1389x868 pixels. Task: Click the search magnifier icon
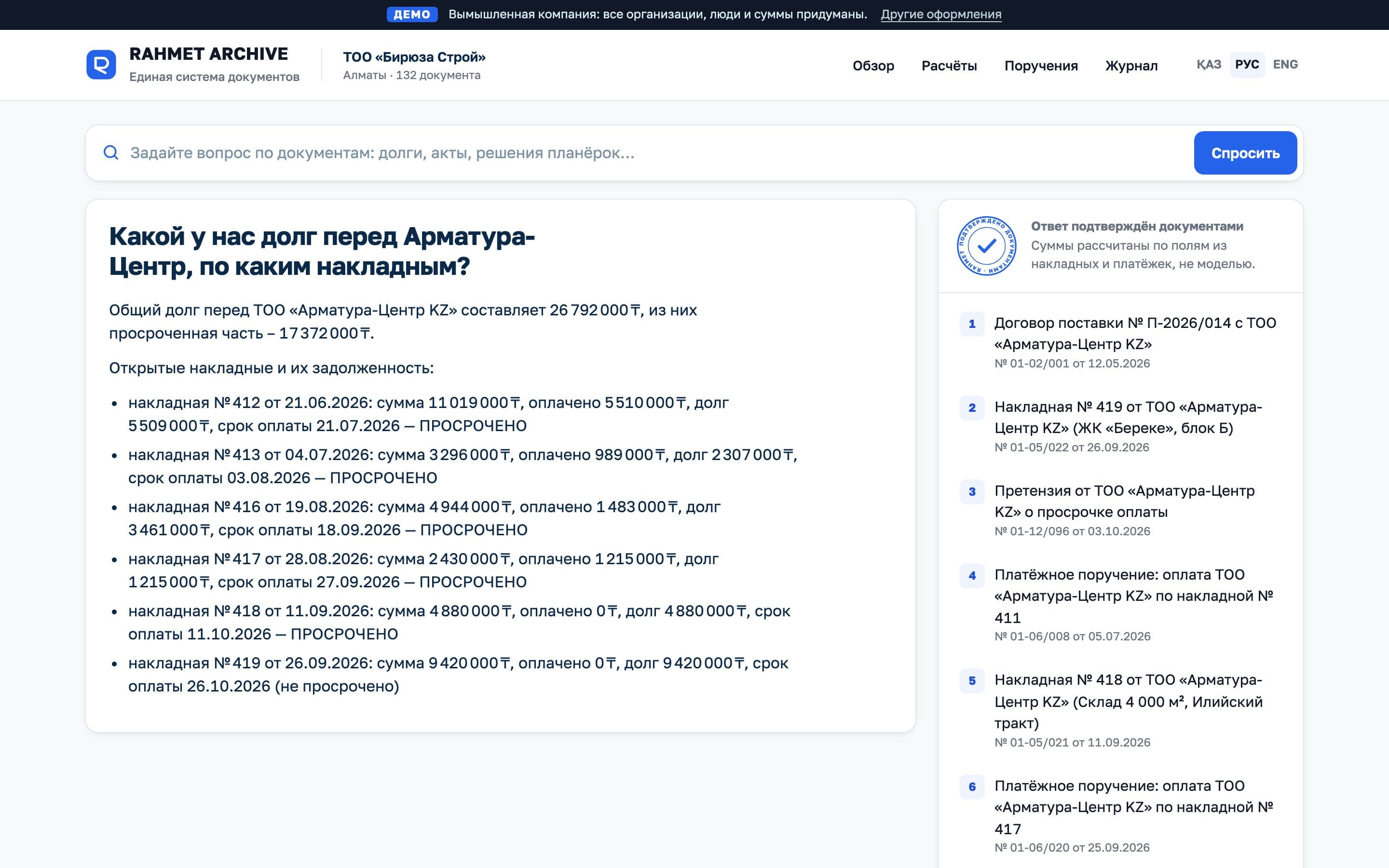(111, 153)
